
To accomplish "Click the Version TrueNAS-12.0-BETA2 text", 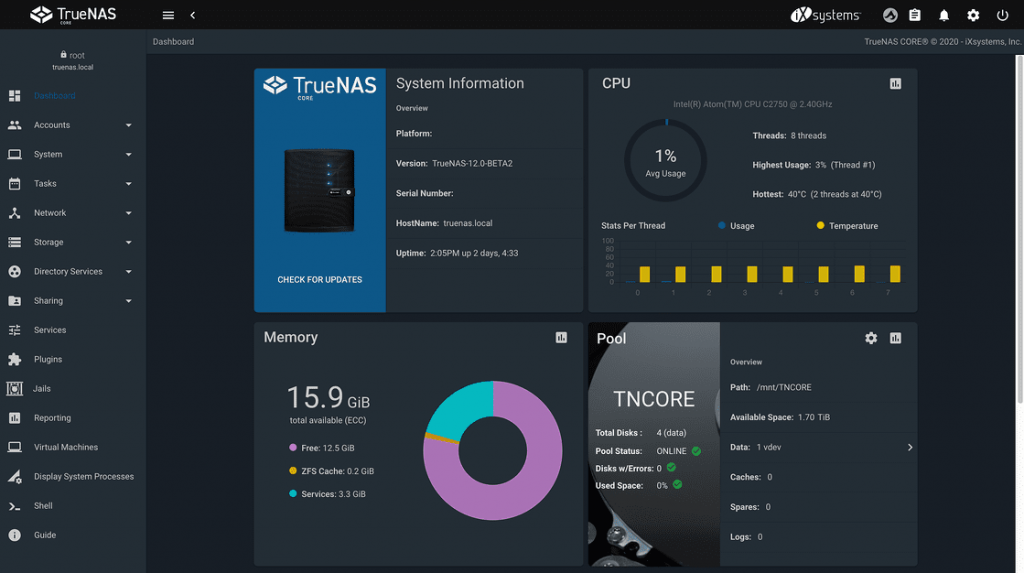I will 454,163.
